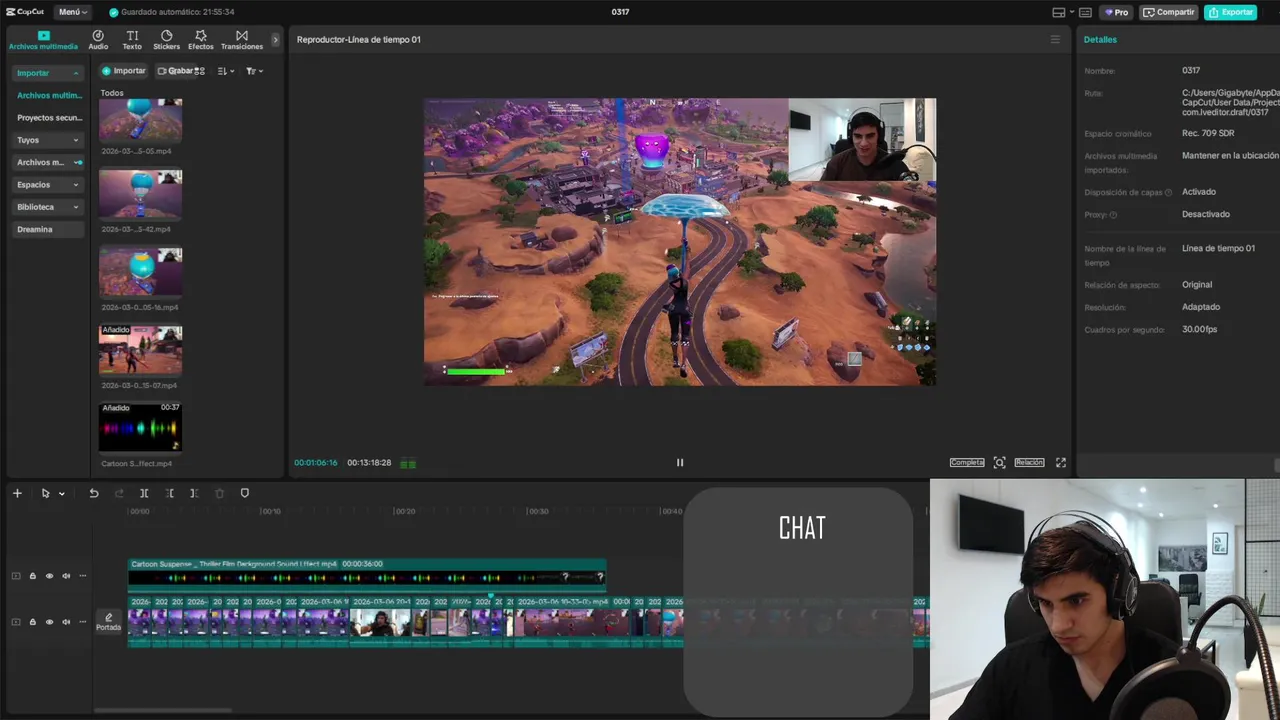
Task: Mute the Cartoon Suspense track
Action: (x=66, y=576)
